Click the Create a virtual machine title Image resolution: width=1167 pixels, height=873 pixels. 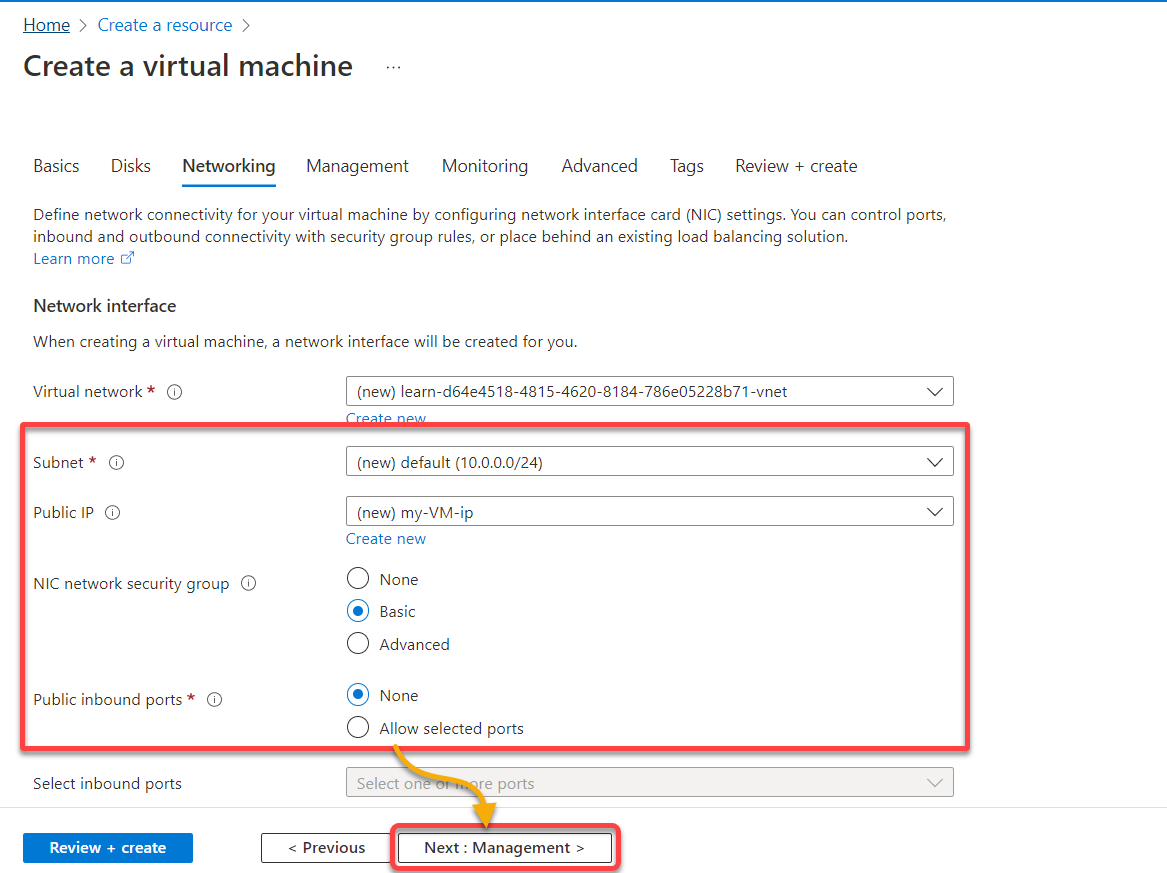point(188,66)
